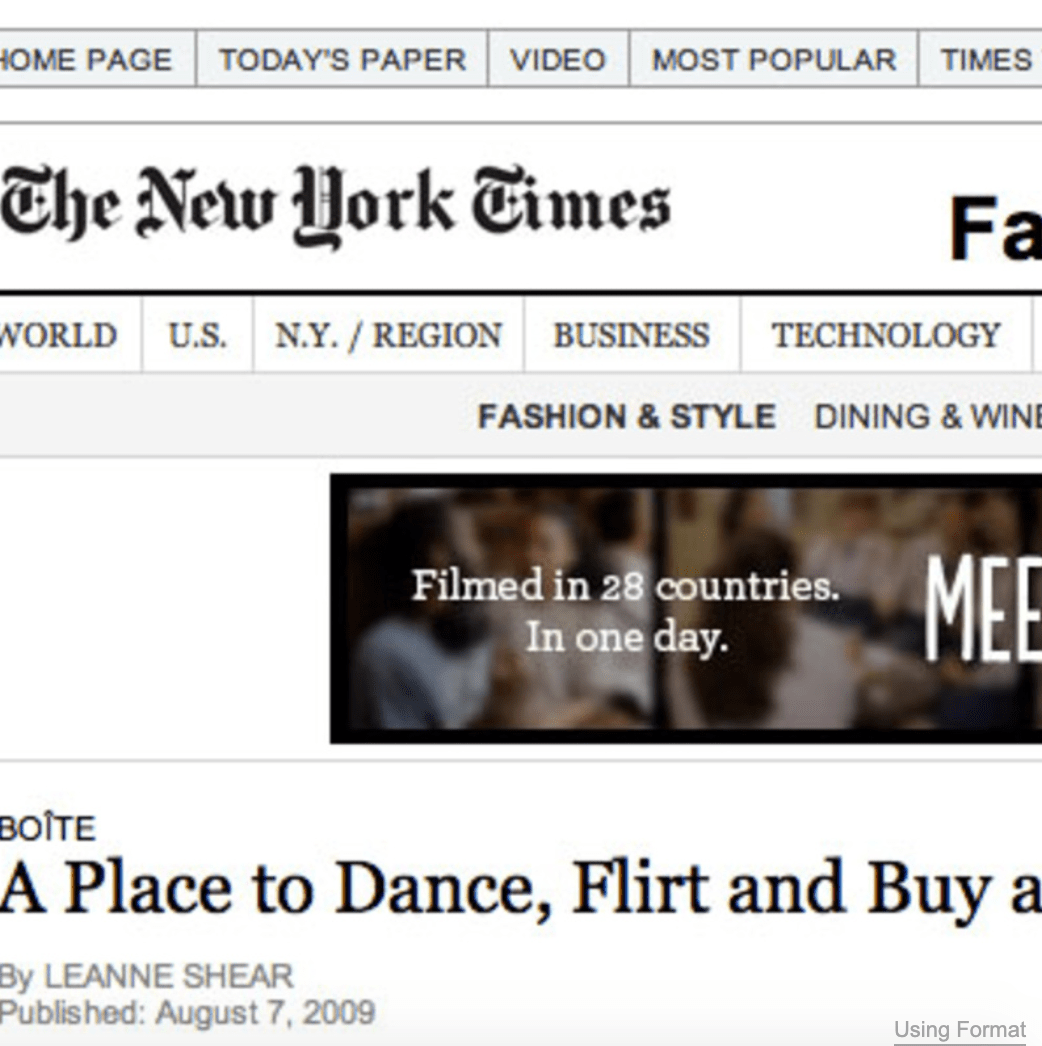Select FASHION & STYLE subsection

(x=627, y=417)
